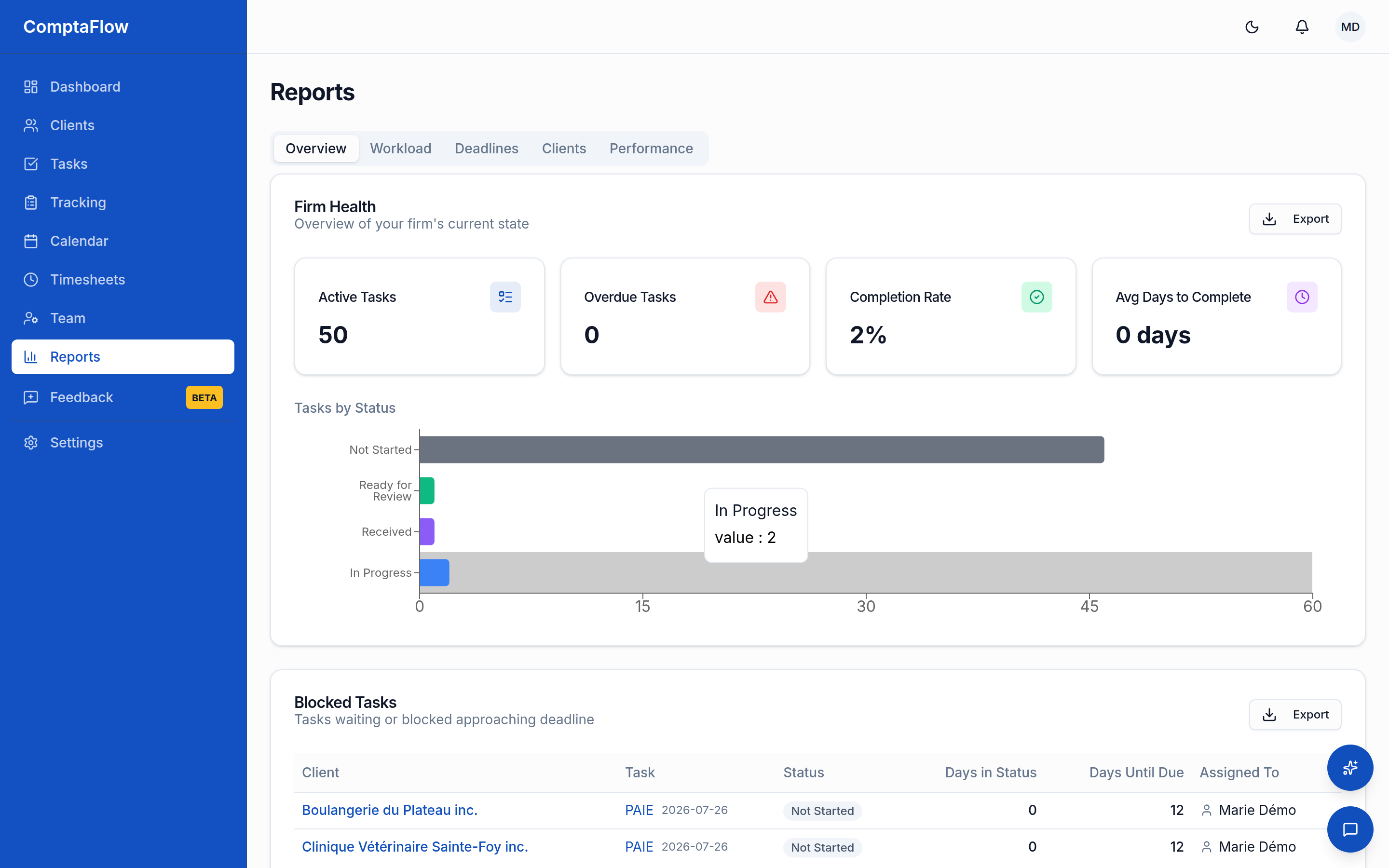Click the Calendar icon in sidebar
1389x868 pixels.
pos(31,241)
